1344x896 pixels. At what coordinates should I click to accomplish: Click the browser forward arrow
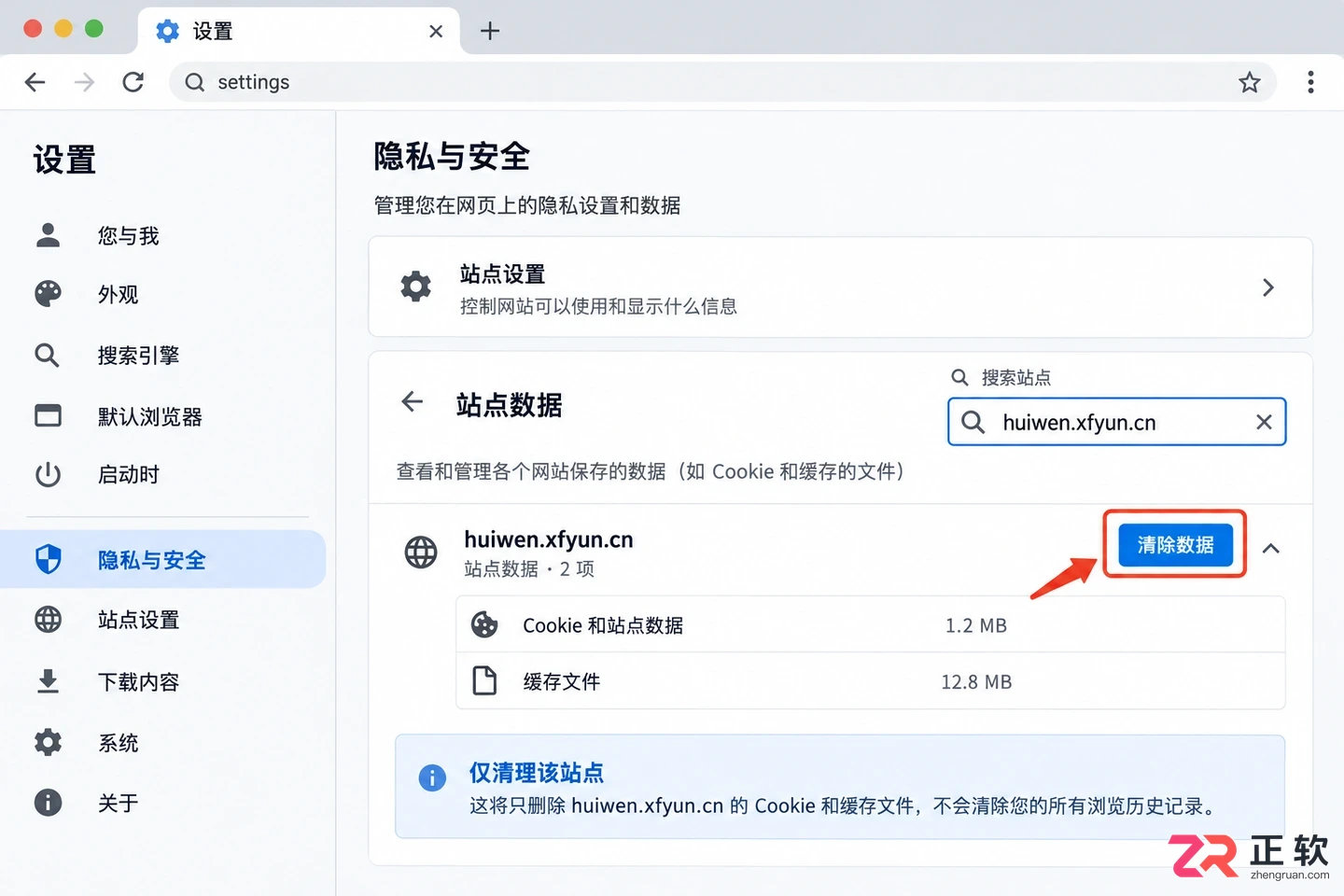(x=84, y=82)
